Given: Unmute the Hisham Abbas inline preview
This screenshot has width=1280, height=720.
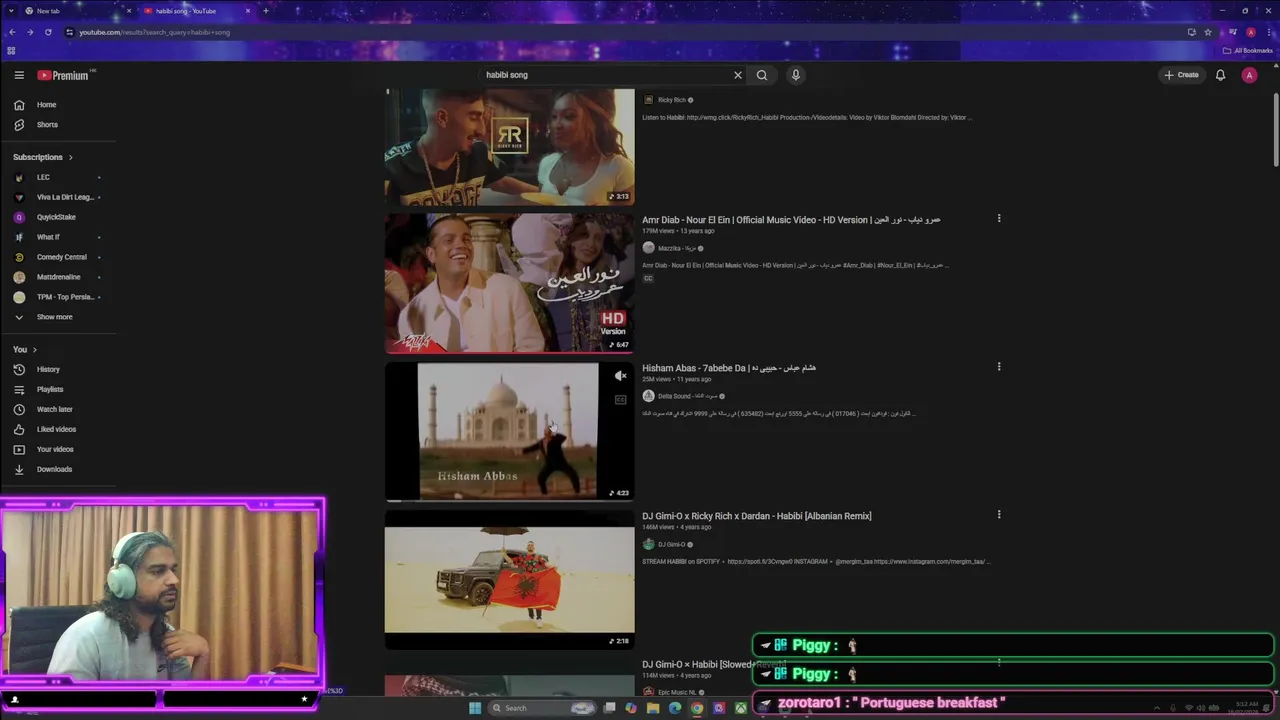Looking at the screenshot, I should [621, 376].
